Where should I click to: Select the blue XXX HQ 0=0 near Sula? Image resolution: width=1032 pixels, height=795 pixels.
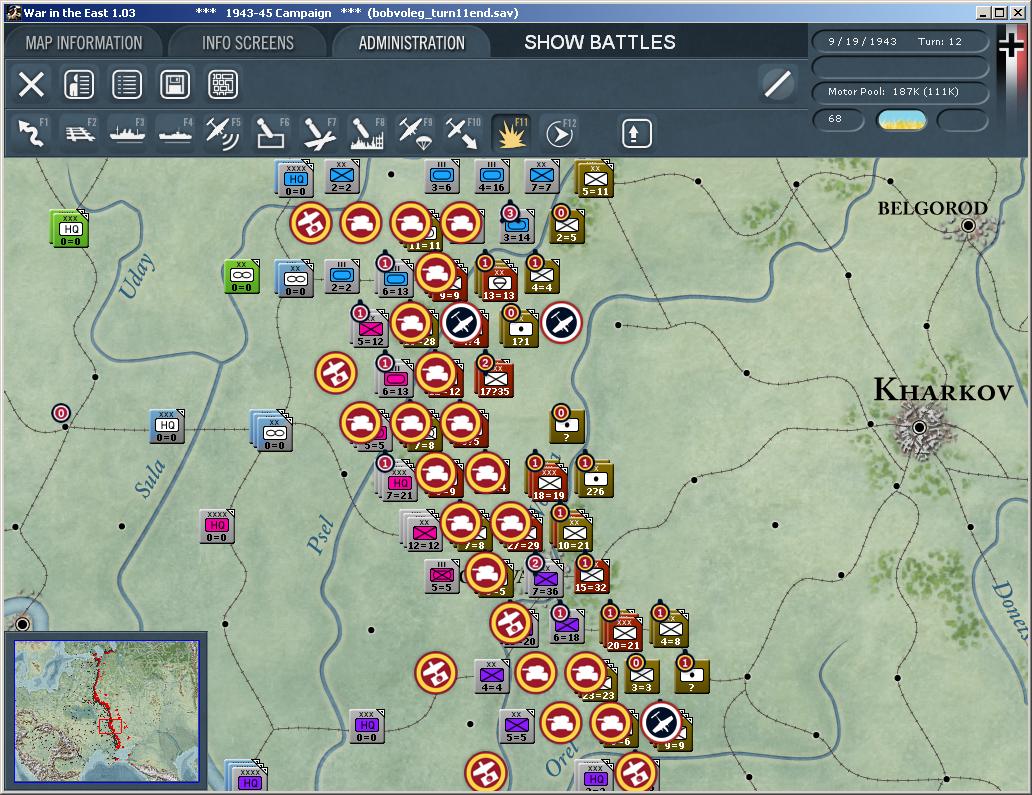pos(167,426)
